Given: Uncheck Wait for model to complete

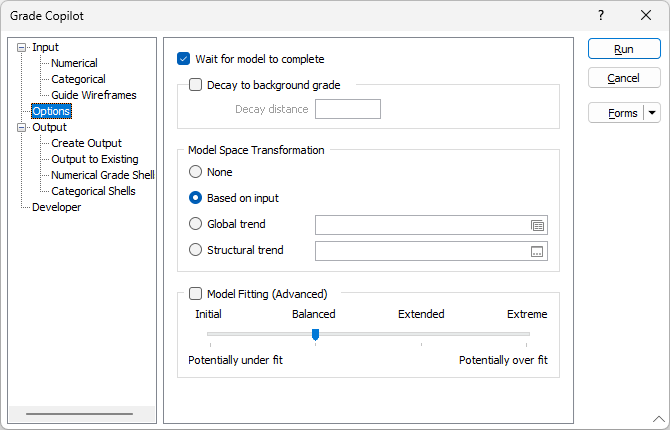Looking at the screenshot, I should (x=183, y=59).
